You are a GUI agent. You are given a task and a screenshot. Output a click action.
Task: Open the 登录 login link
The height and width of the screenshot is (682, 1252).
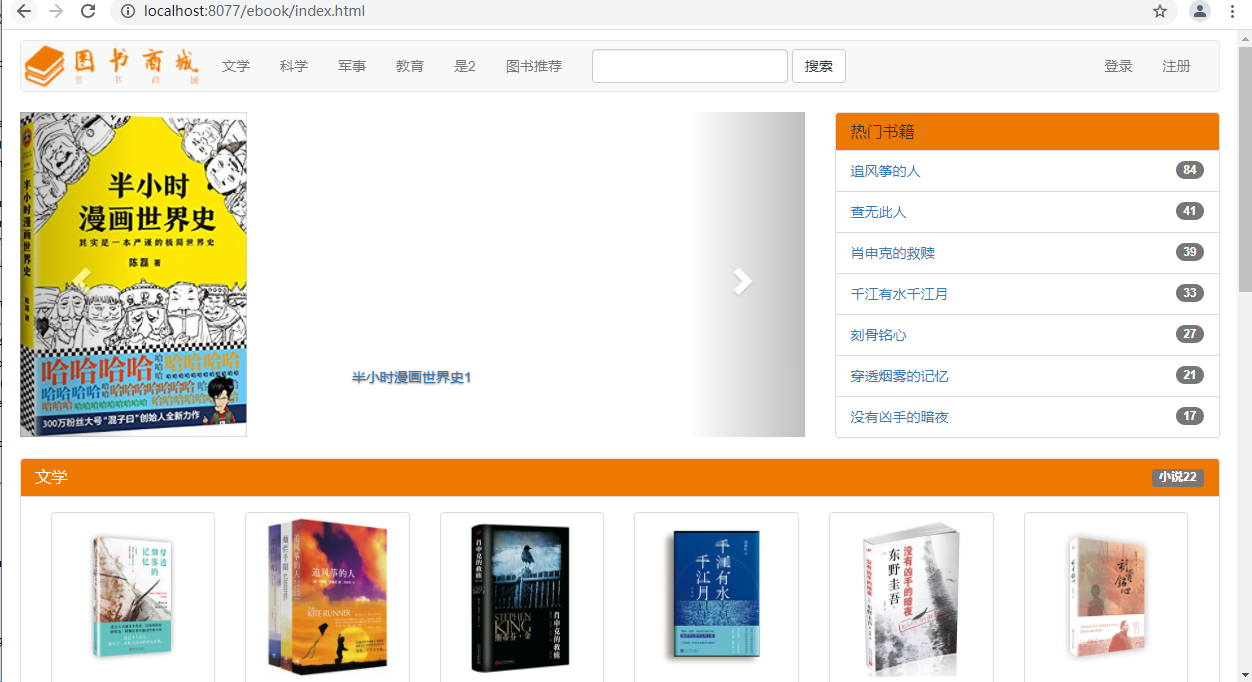(1118, 66)
